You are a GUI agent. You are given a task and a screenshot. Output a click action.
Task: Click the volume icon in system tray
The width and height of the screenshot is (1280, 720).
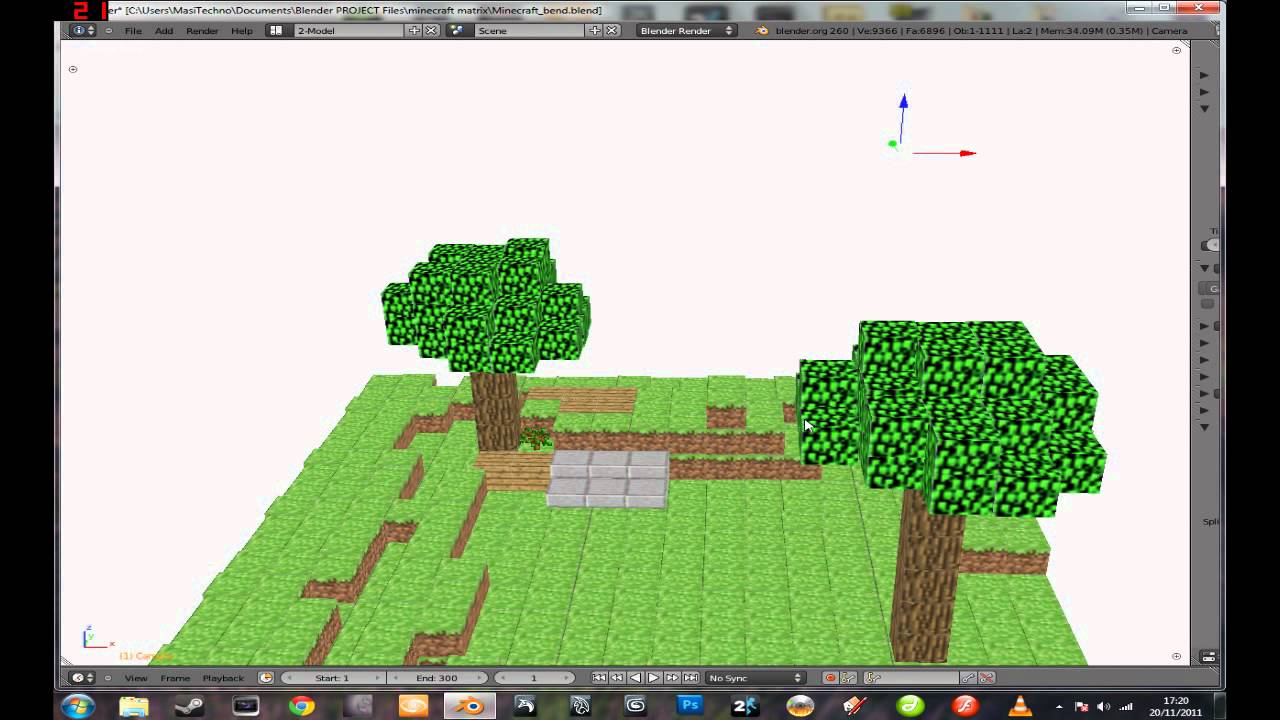pos(1104,707)
